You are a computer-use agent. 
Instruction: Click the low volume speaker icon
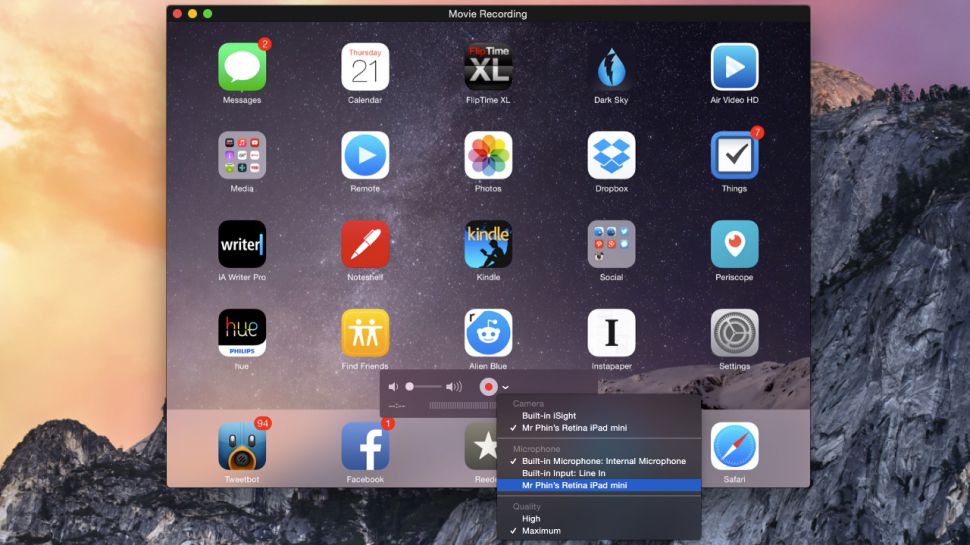(x=393, y=387)
